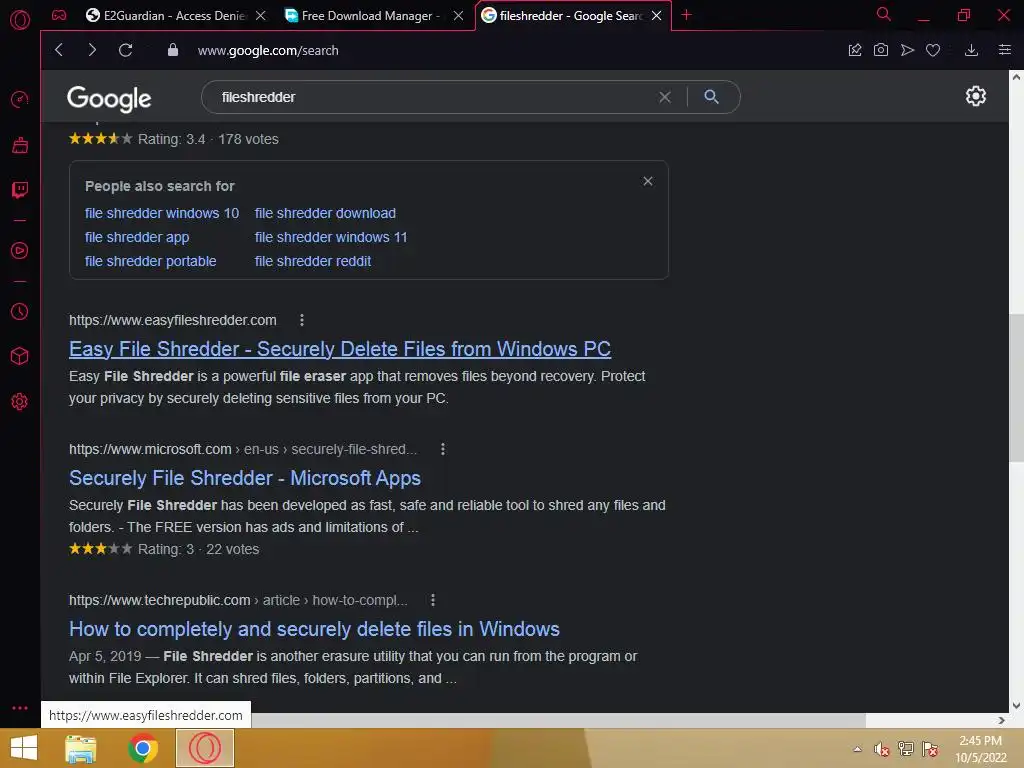This screenshot has height=768, width=1024.
Task: Click scrollbar down arrow
Action: tap(1016, 705)
